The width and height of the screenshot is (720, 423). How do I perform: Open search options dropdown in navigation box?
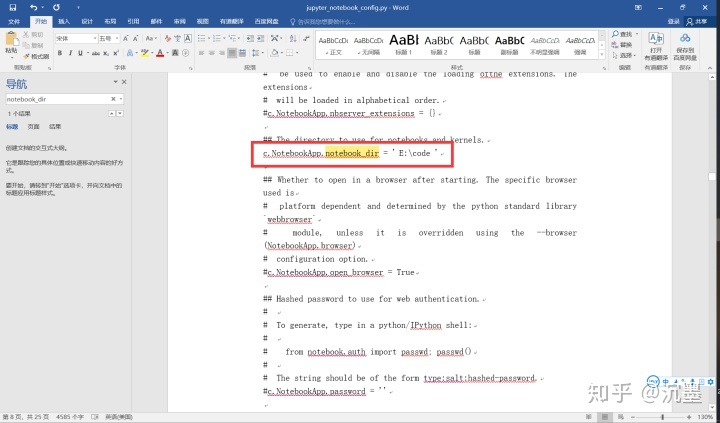click(121, 99)
